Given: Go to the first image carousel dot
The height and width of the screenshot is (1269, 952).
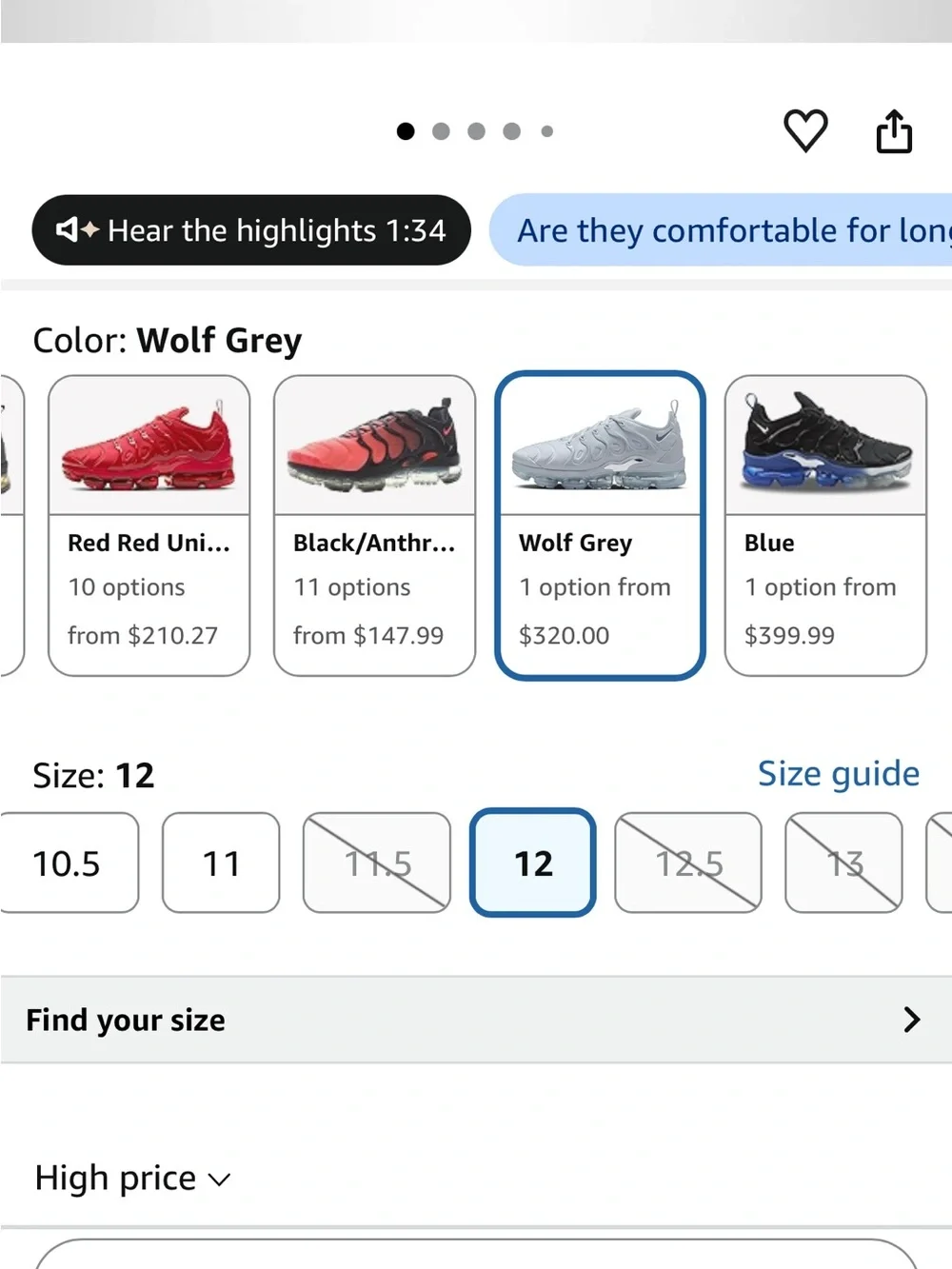Looking at the screenshot, I should tap(406, 131).
